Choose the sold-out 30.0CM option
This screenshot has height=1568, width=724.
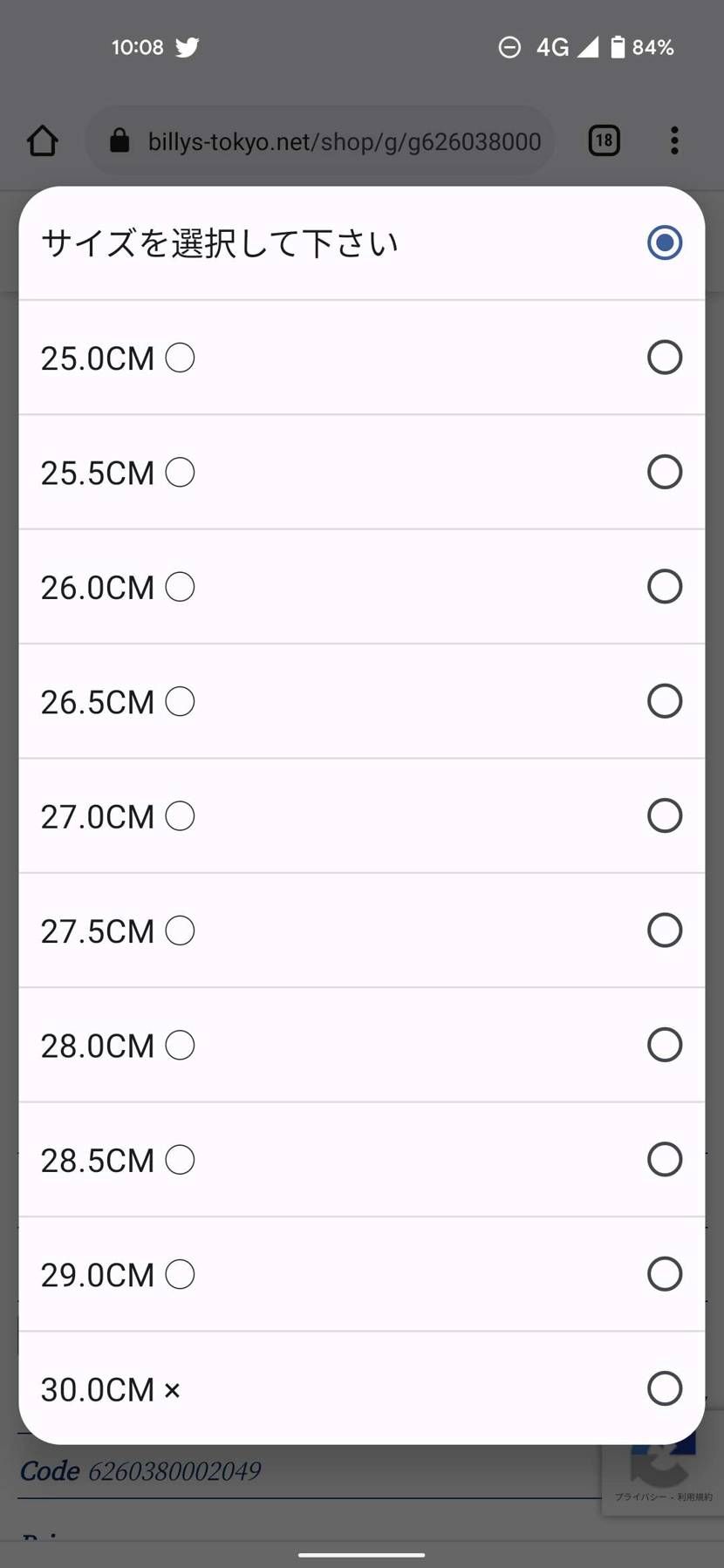click(x=362, y=1388)
